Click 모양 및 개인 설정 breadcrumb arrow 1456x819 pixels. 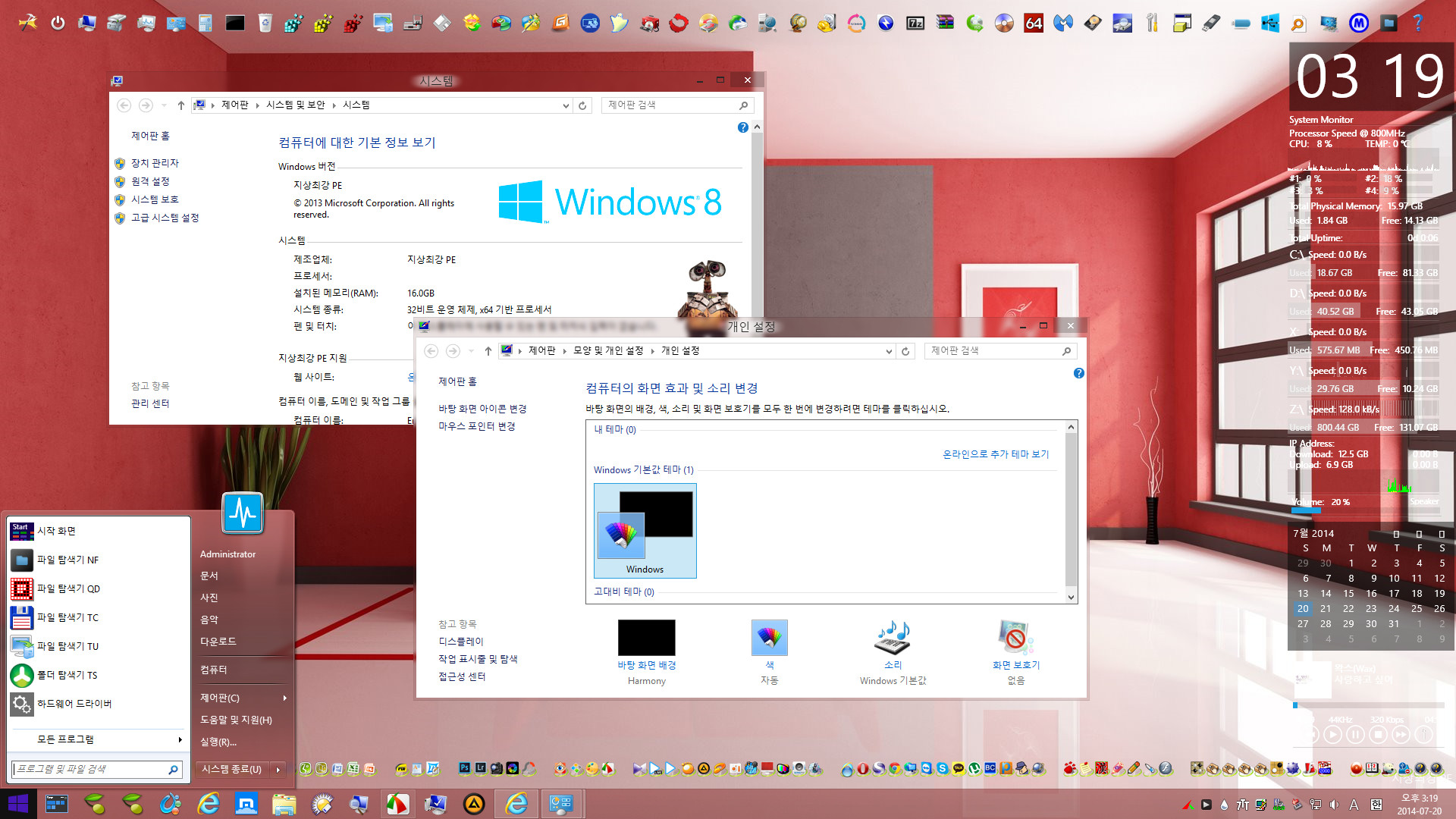652,351
